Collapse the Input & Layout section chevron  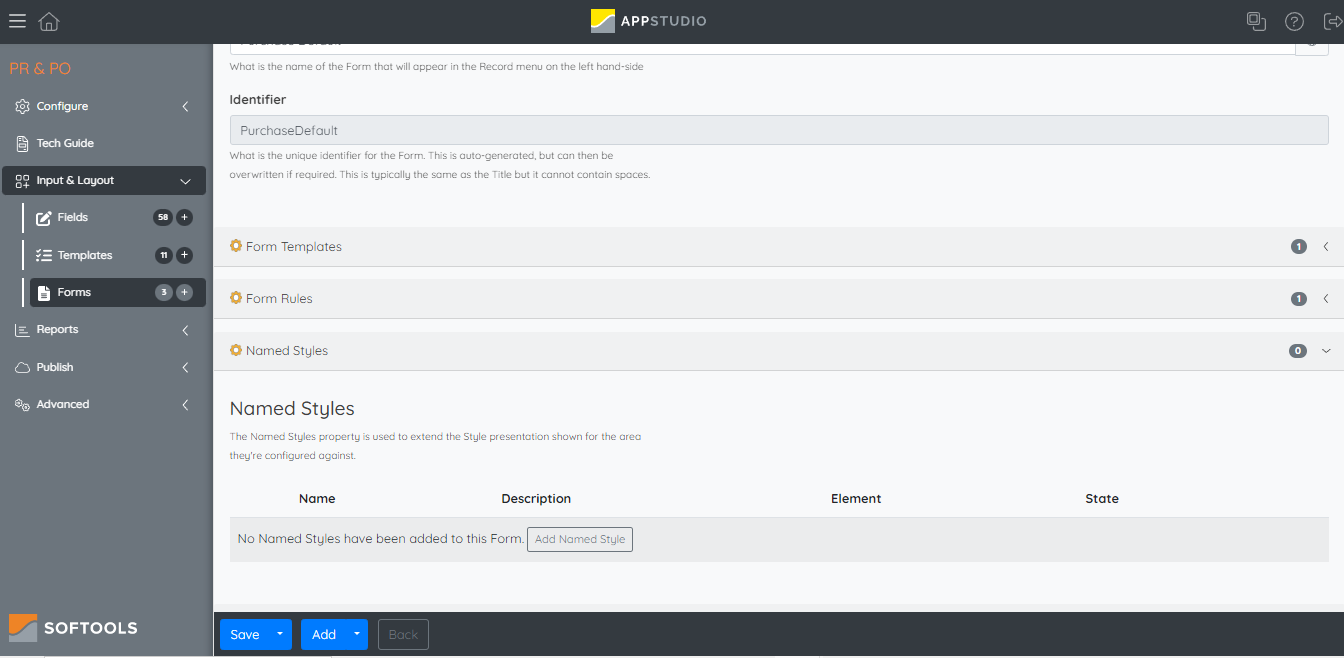[185, 181]
